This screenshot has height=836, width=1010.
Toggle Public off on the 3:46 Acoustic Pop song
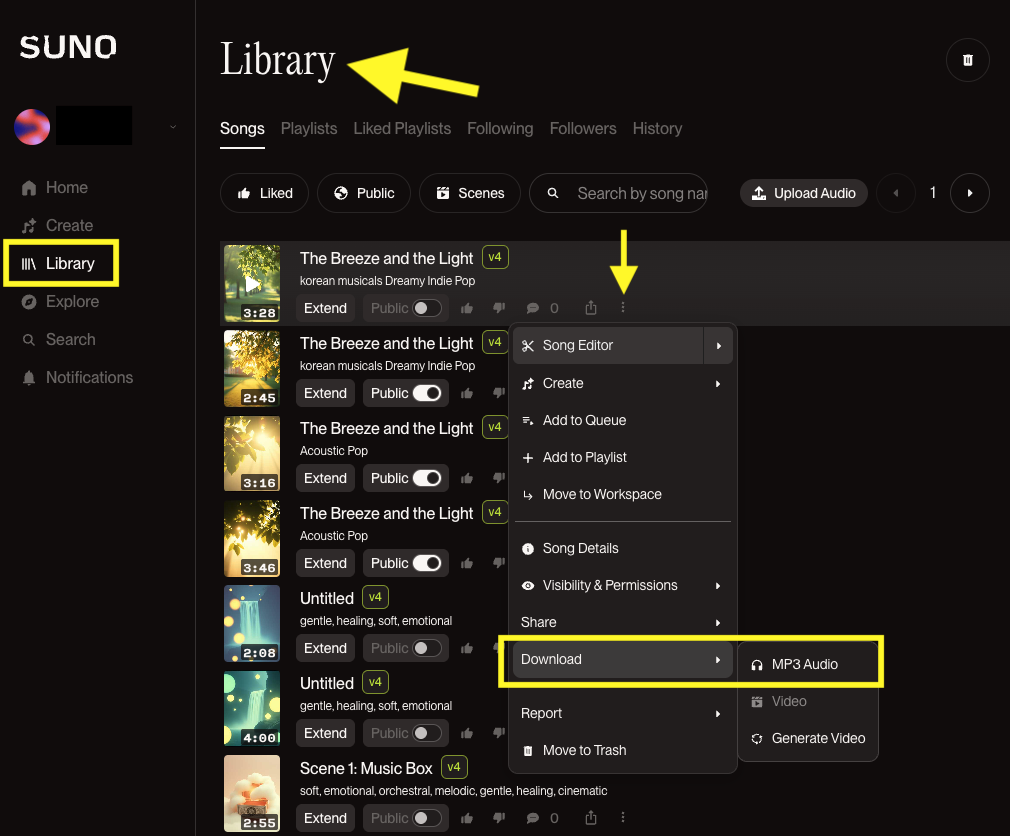pyautogui.click(x=427, y=563)
